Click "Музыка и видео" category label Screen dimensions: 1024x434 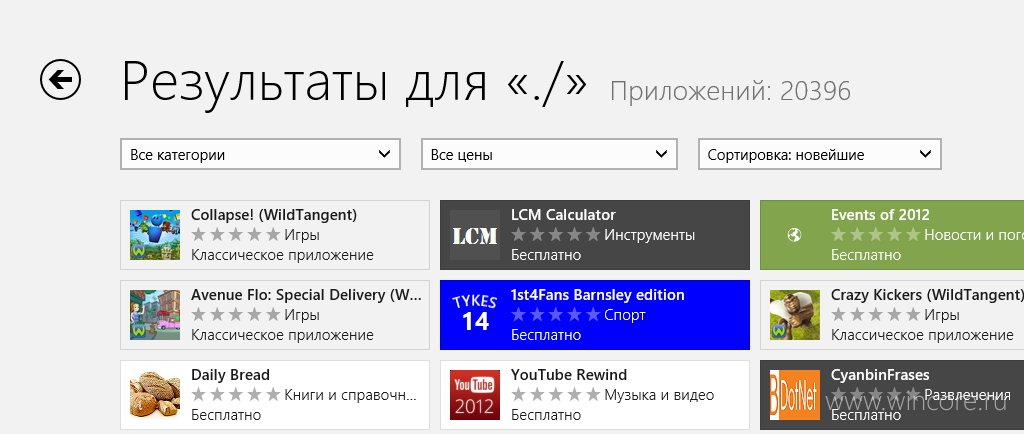pos(659,395)
